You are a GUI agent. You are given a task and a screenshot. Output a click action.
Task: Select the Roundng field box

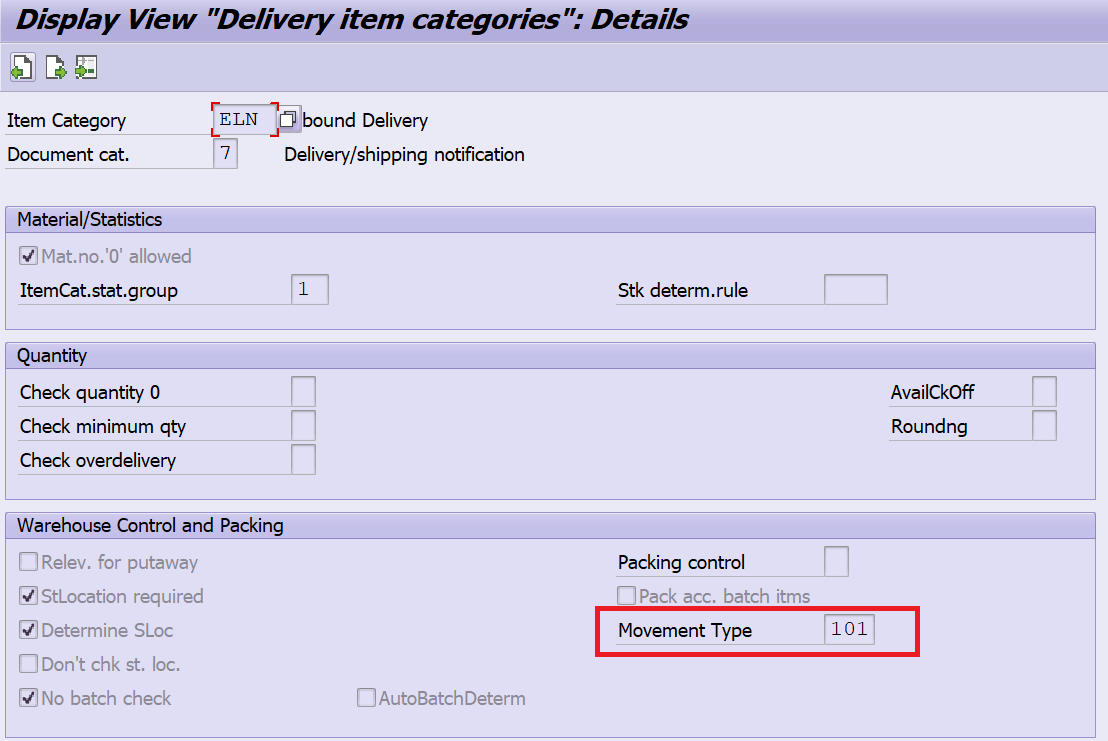pyautogui.click(x=1044, y=426)
